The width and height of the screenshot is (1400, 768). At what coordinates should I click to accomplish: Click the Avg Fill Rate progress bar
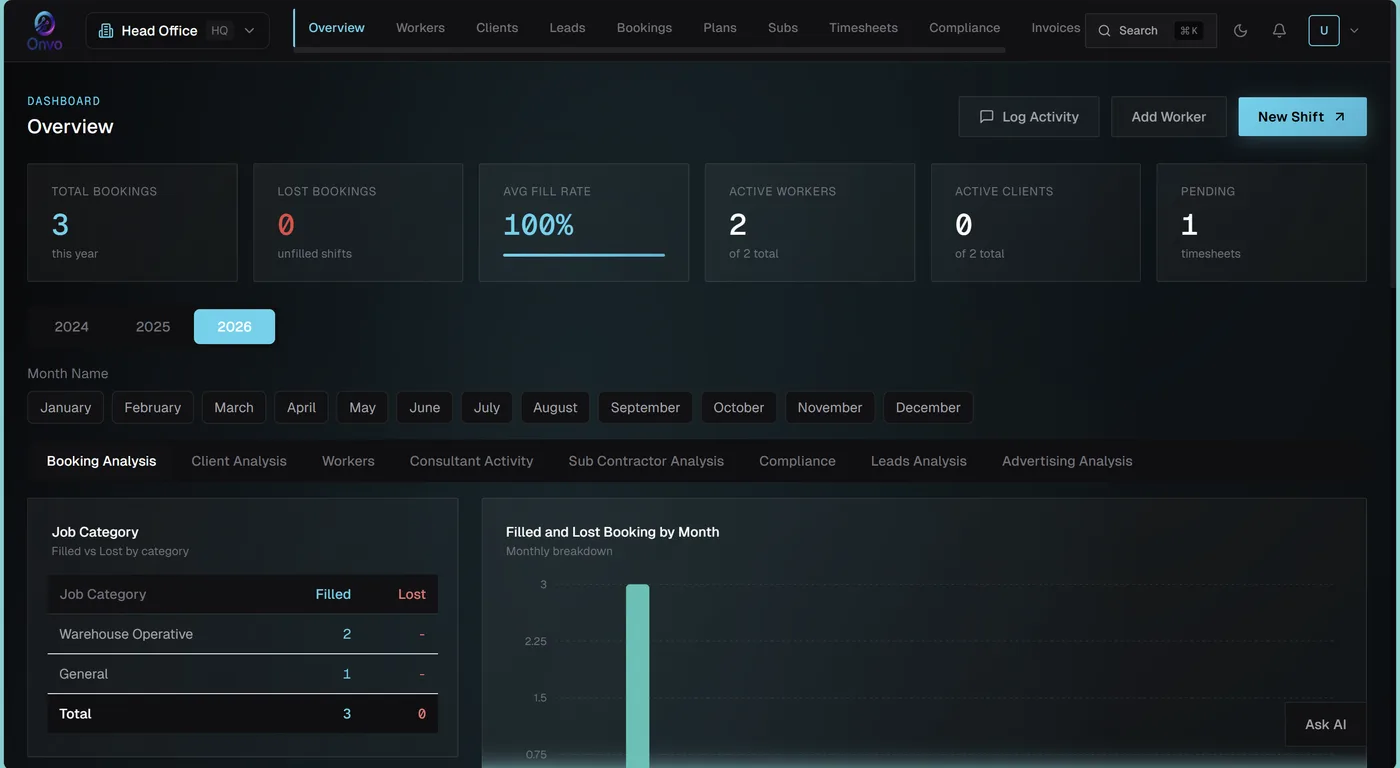point(584,255)
